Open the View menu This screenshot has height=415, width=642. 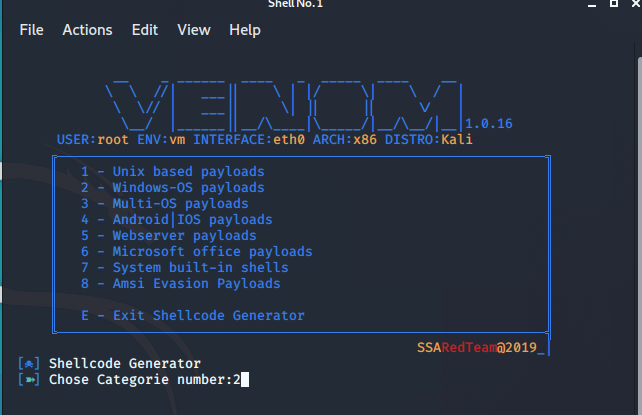point(194,30)
